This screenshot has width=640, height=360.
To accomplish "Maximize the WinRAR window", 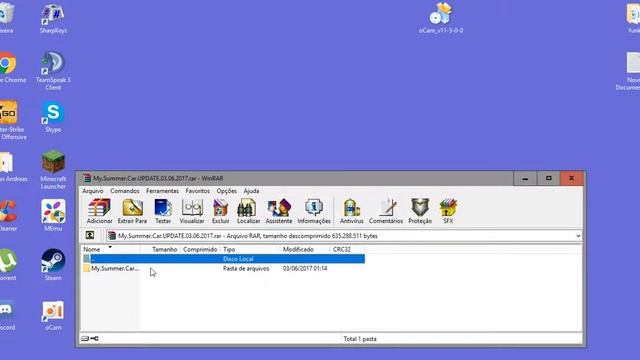I will [548, 178].
